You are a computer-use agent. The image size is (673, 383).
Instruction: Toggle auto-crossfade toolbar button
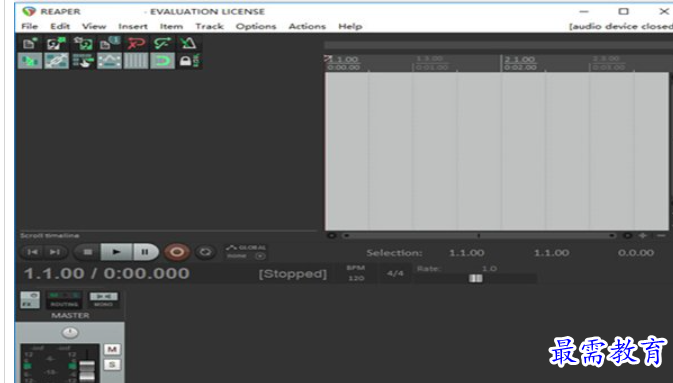(30, 61)
